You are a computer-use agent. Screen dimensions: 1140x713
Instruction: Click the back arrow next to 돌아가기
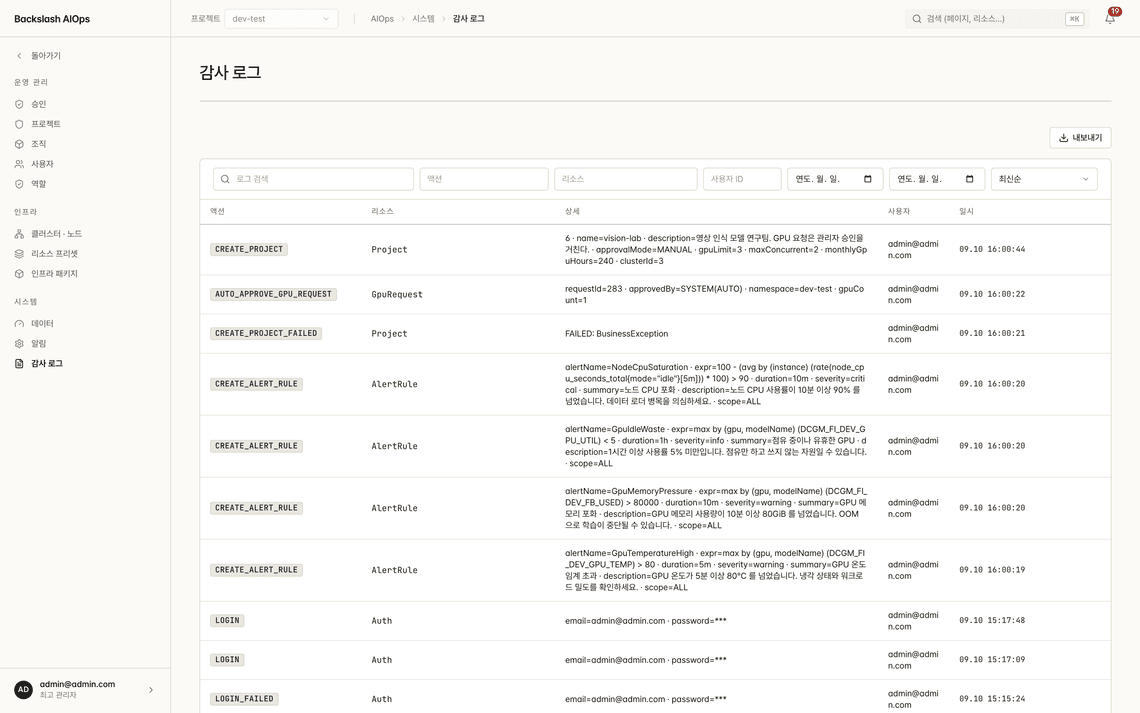click(19, 56)
